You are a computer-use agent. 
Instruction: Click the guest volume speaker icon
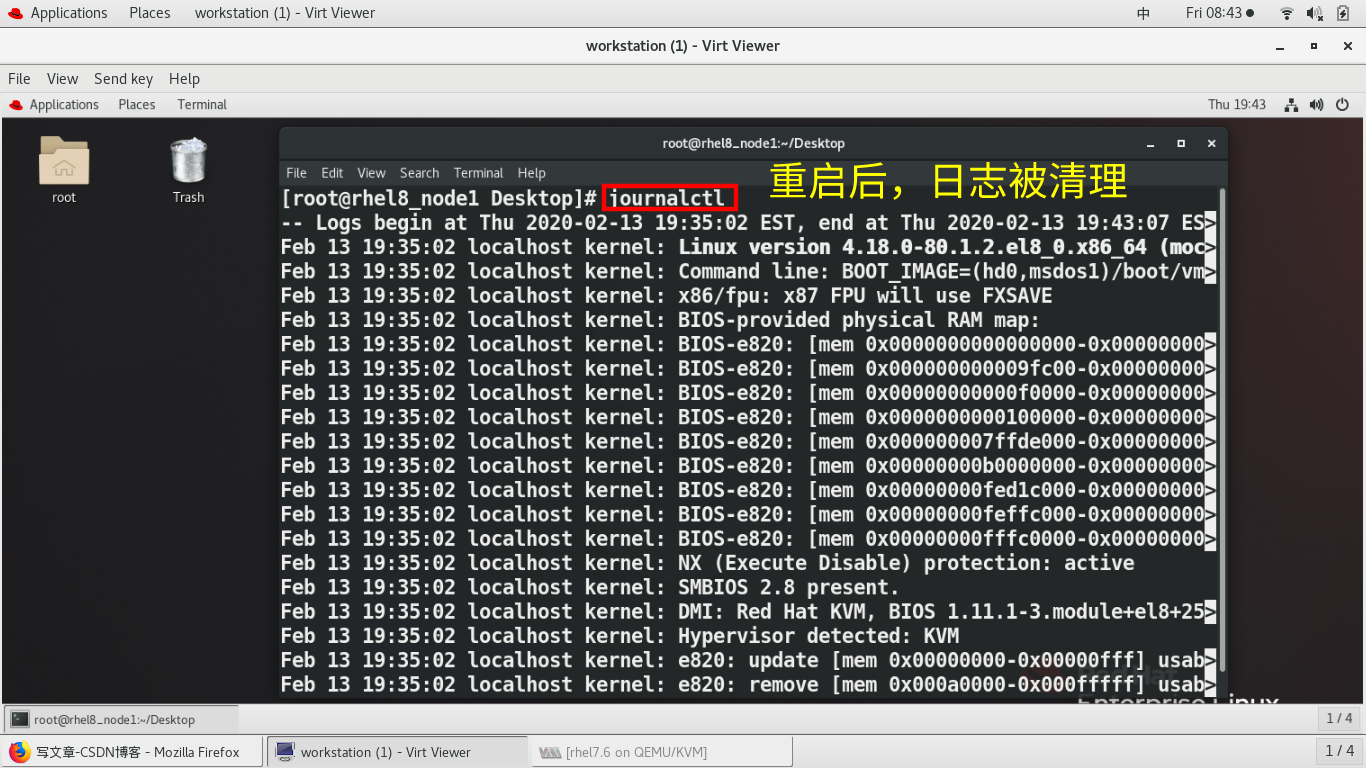[x=1316, y=105]
